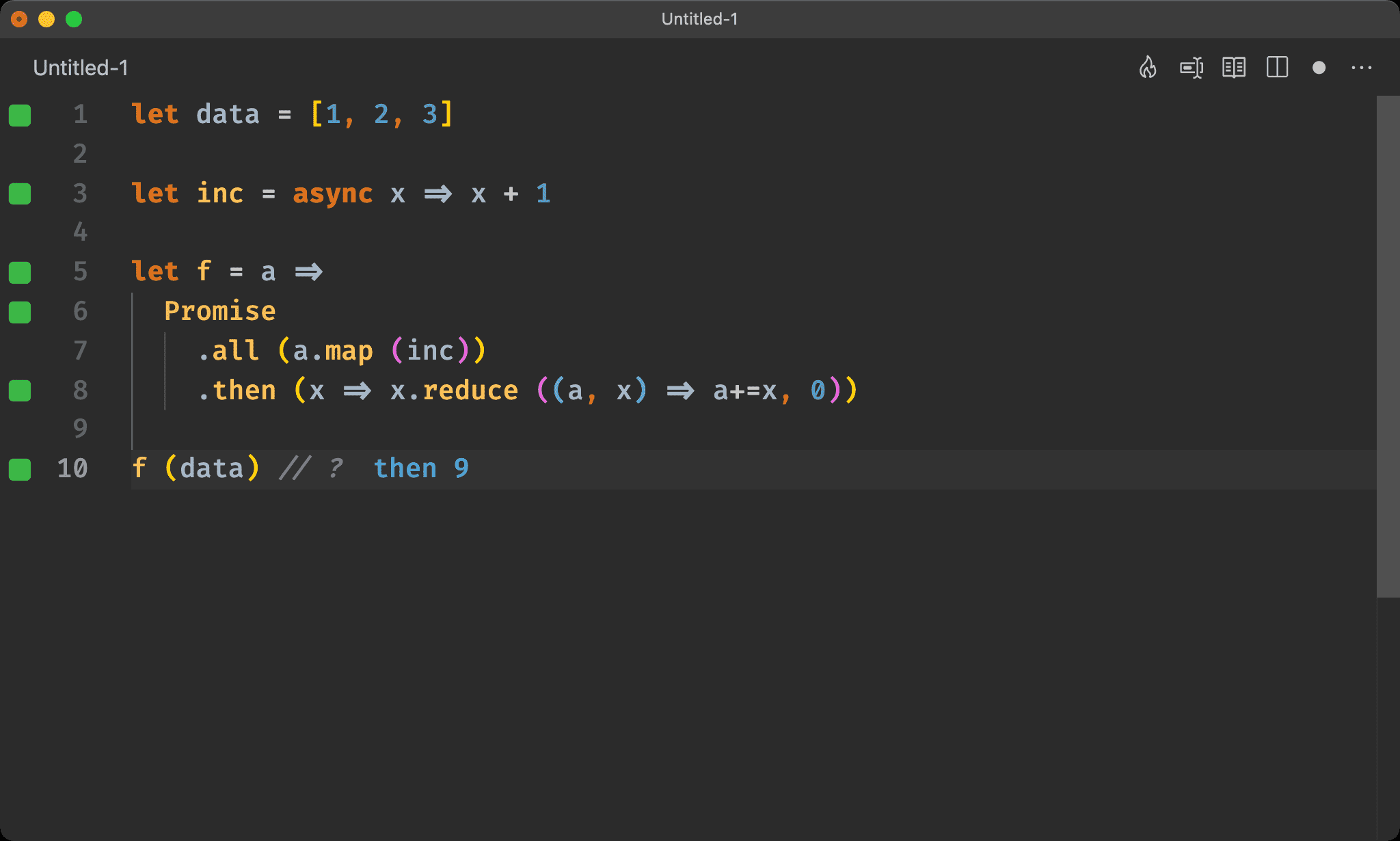Toggle the coverage square next to line 8

point(20,390)
